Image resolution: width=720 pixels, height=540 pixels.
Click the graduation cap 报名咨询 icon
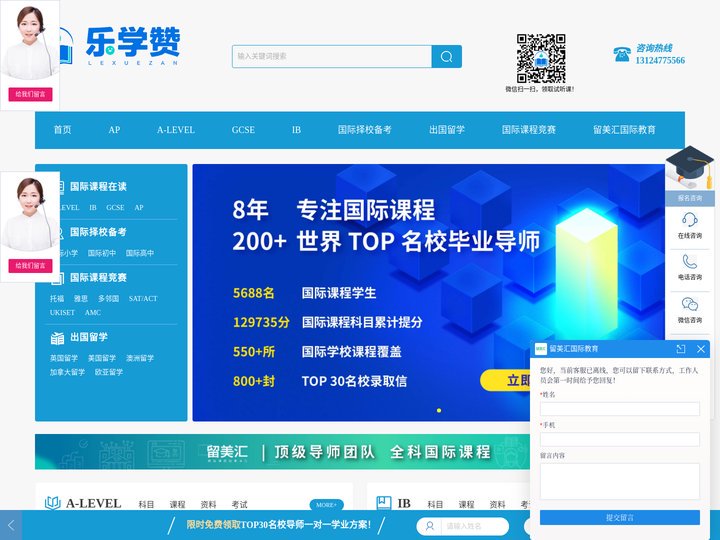pos(690,168)
